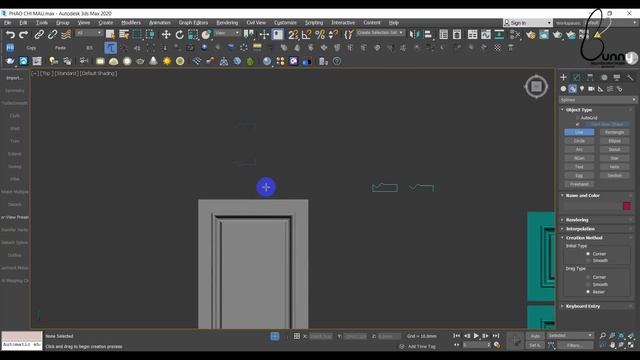Toggle the Angle Snap icon
Viewport: 640px width, 360px height.
point(306,35)
